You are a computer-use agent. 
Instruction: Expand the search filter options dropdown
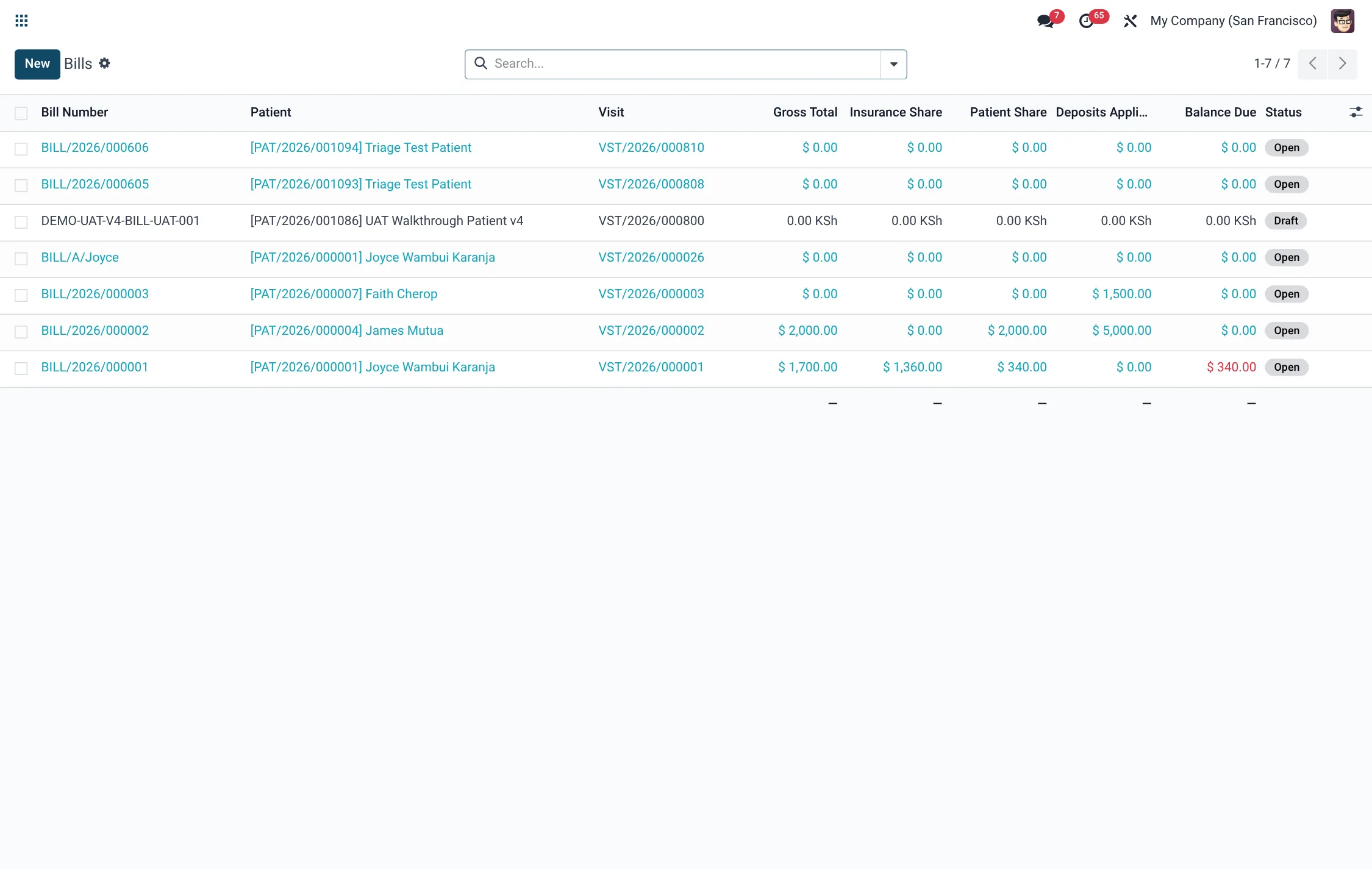point(893,64)
